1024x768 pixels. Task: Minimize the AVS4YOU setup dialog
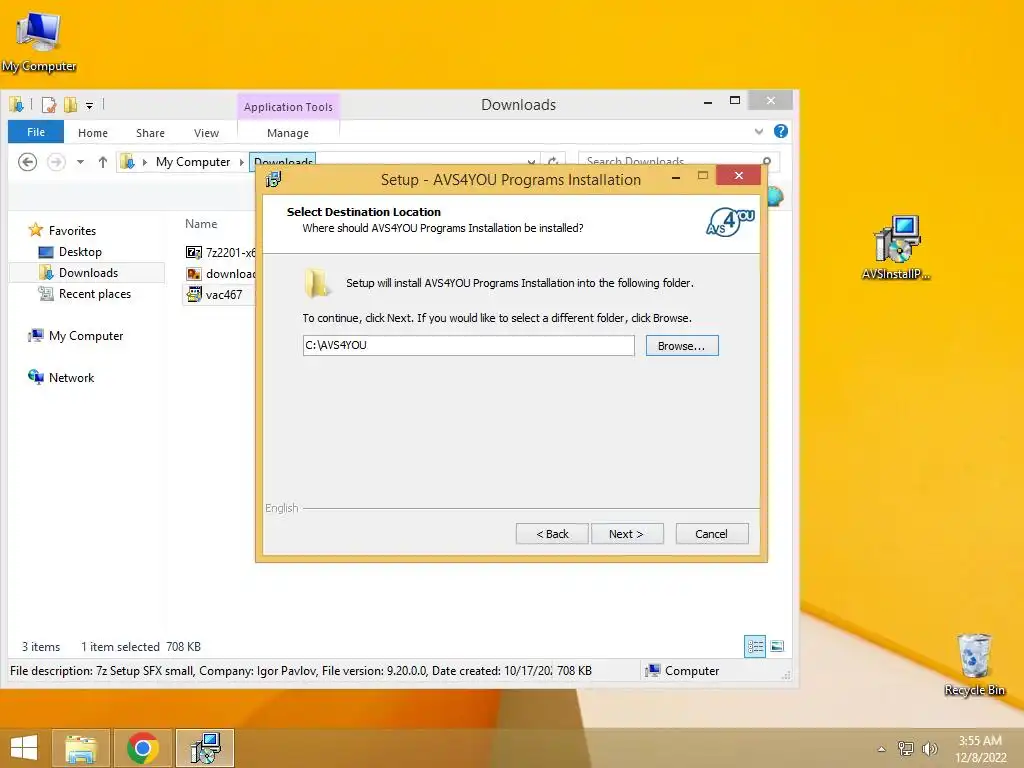676,177
